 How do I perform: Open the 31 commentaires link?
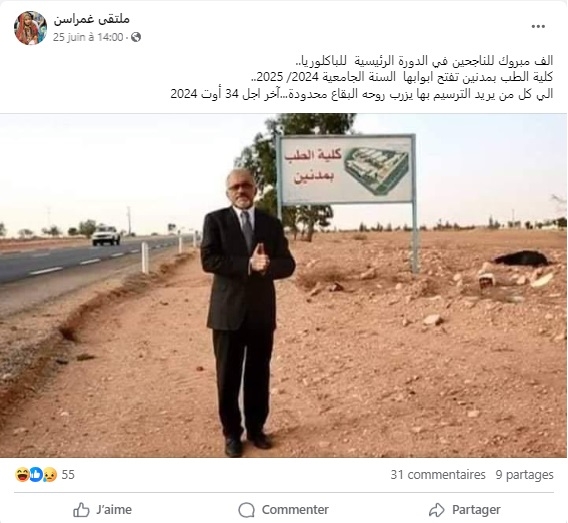coord(438,474)
